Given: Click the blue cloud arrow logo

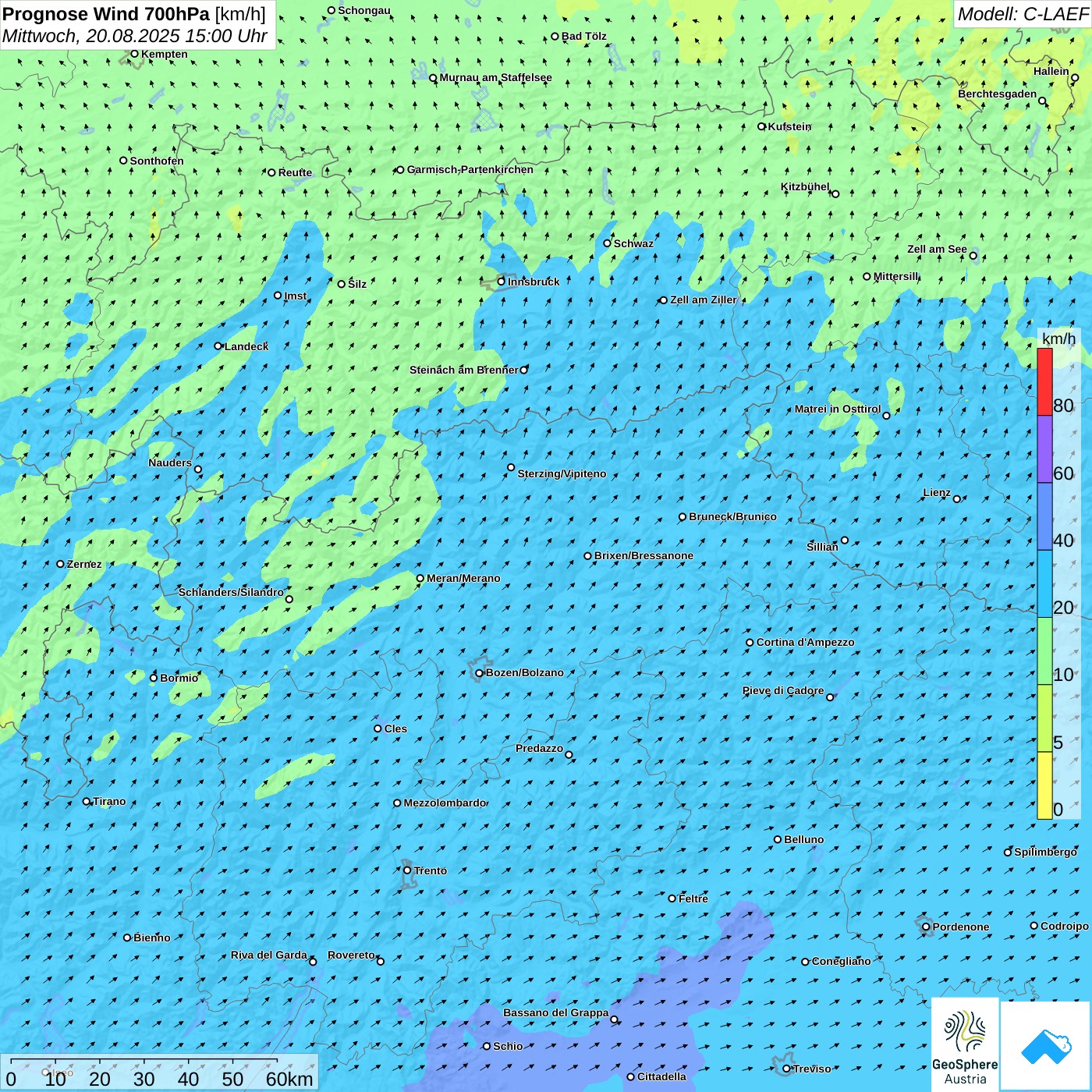Looking at the screenshot, I should 1045,1046.
